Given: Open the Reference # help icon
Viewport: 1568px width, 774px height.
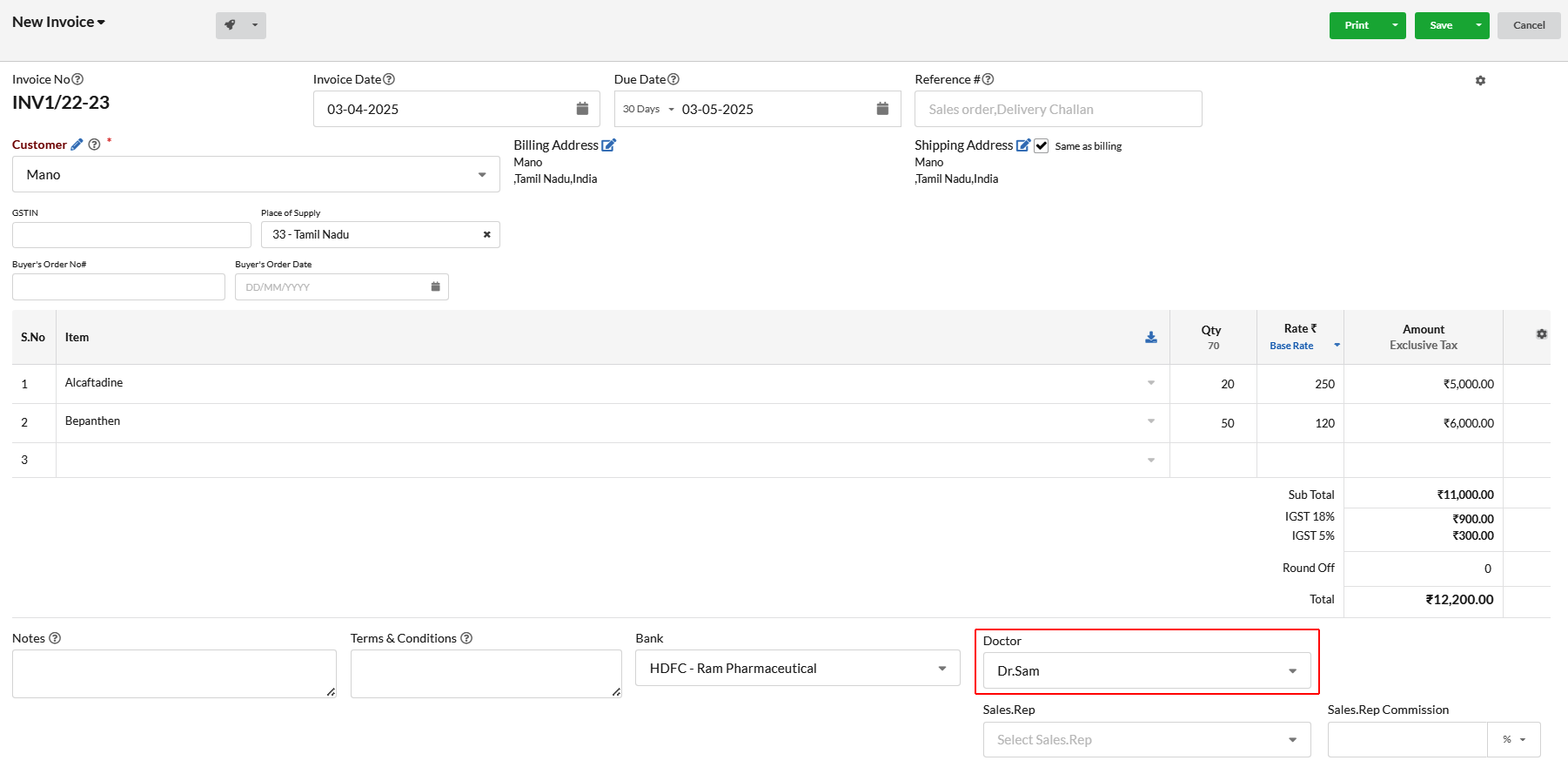Looking at the screenshot, I should point(988,79).
